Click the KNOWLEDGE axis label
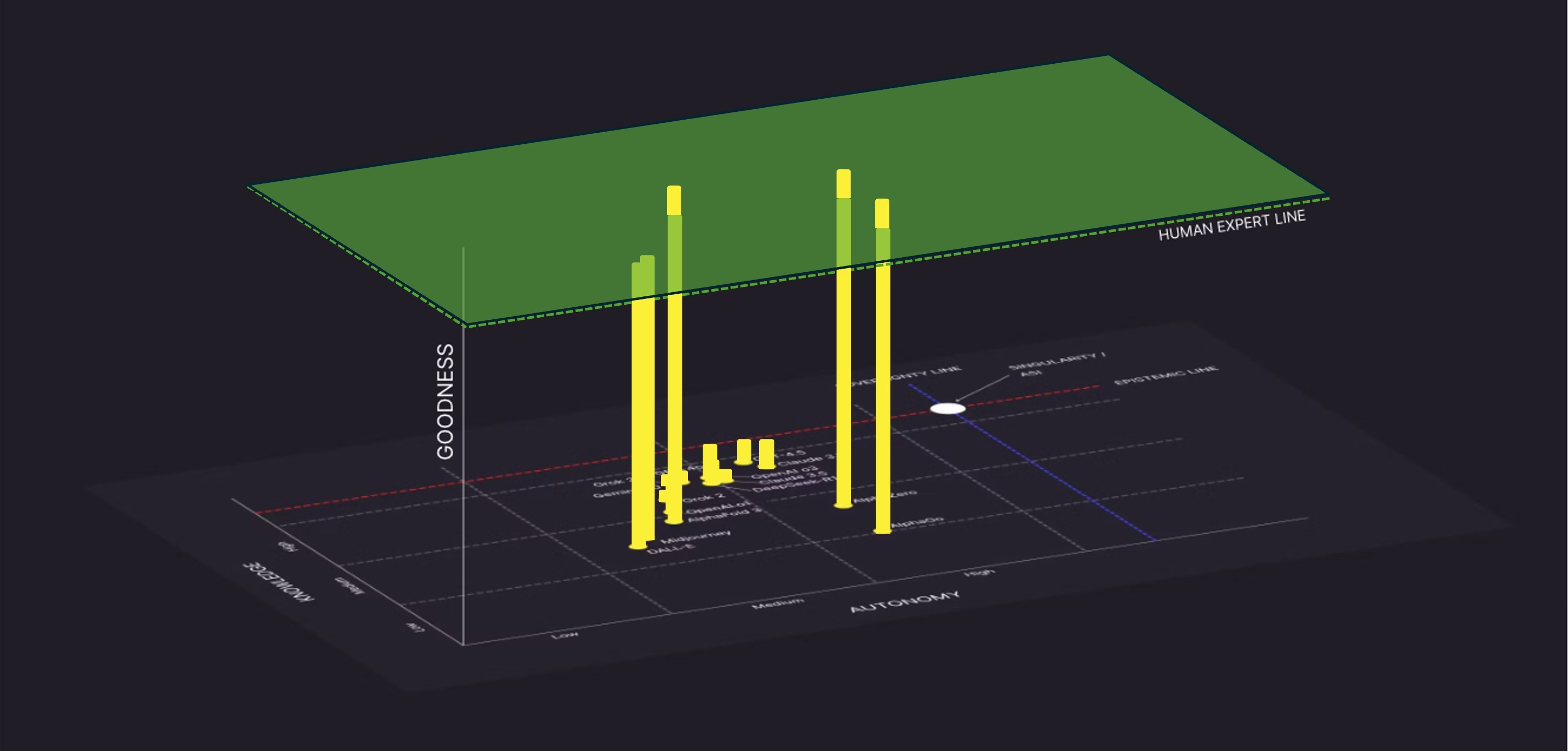Screen dimensions: 1568x751 (x=279, y=582)
